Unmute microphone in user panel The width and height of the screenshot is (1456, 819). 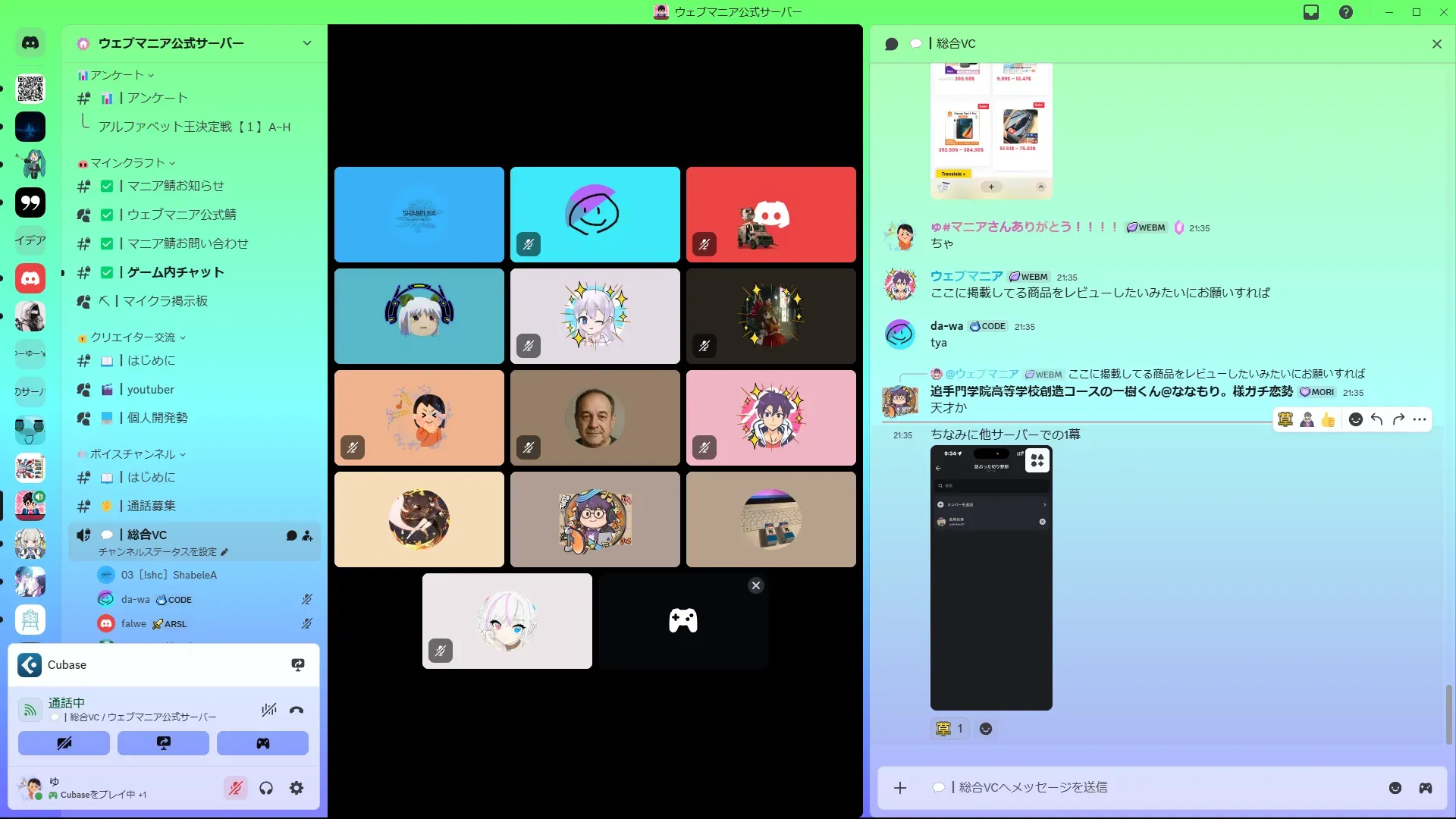(x=236, y=789)
